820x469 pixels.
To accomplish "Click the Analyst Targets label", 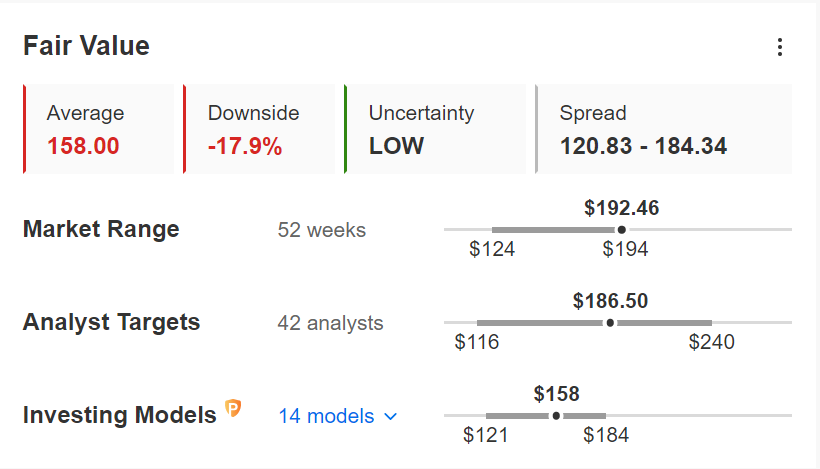I will [x=111, y=322].
